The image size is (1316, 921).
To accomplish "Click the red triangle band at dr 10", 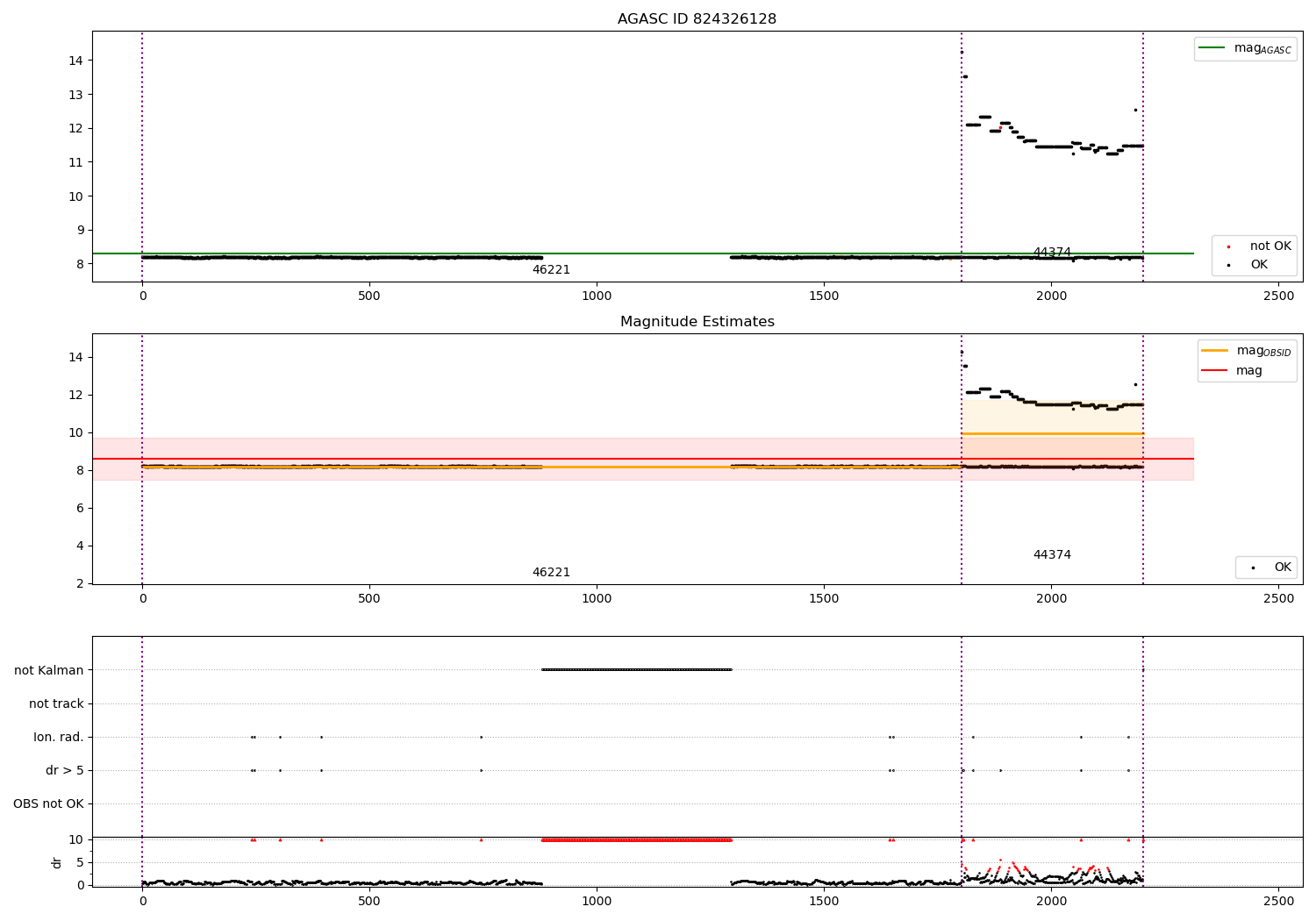I will pos(636,840).
